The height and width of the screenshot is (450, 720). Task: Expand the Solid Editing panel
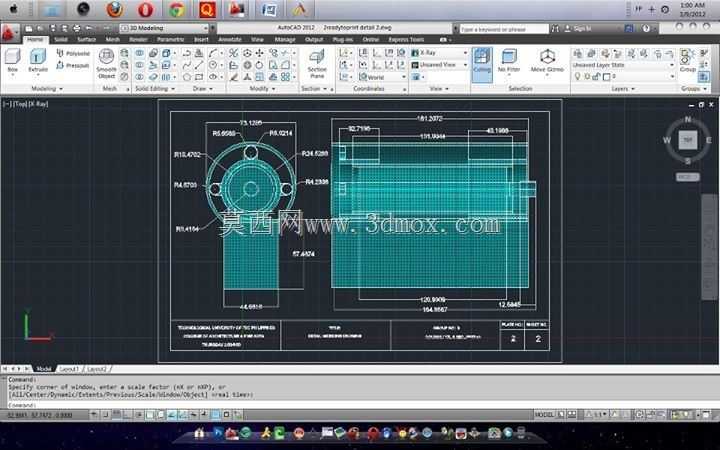154,88
